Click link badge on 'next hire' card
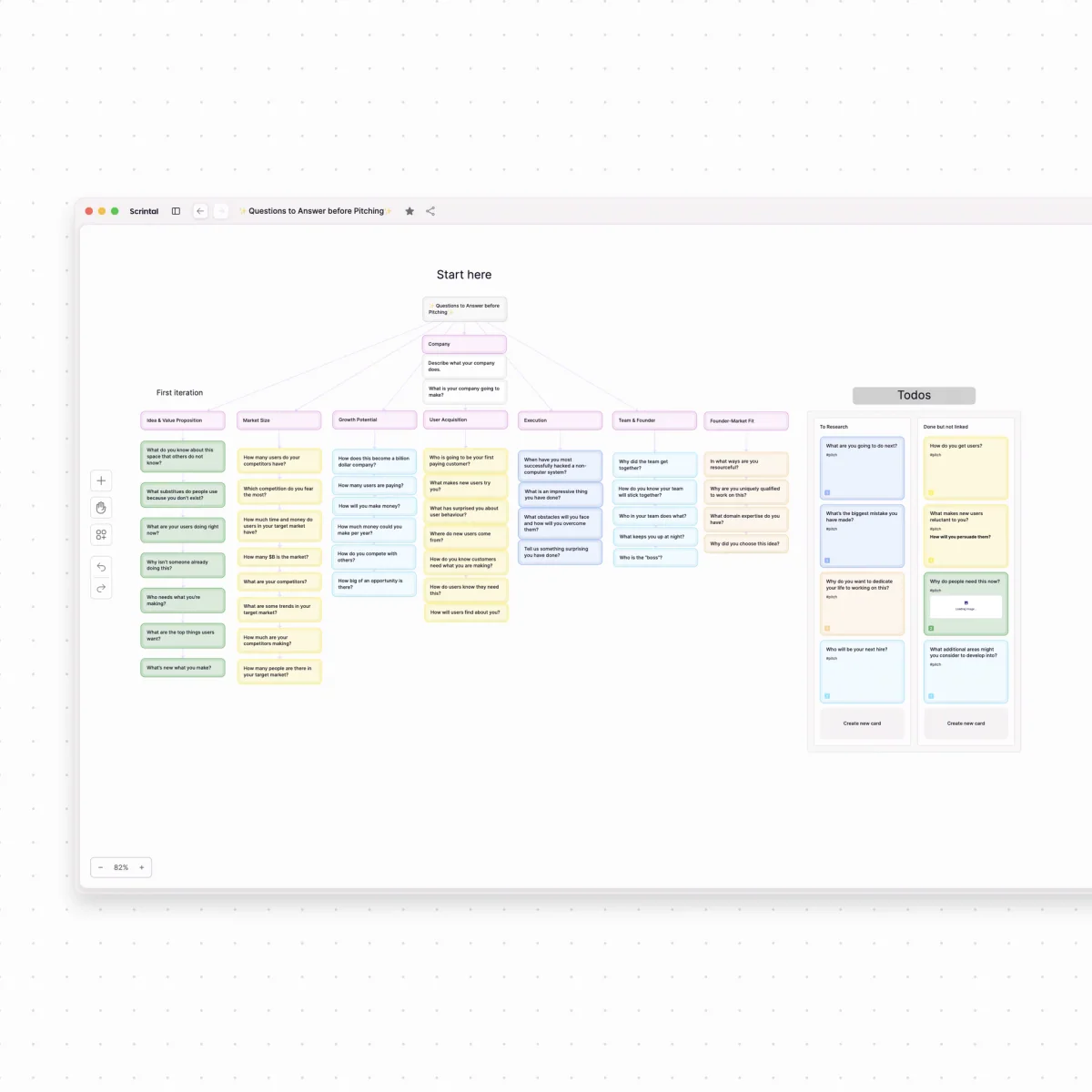 [827, 696]
